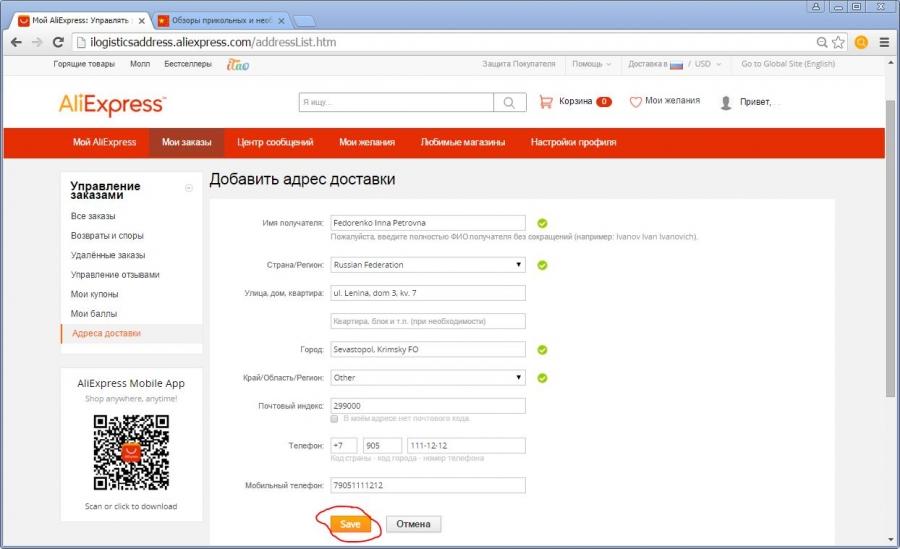The height and width of the screenshot is (549, 900).
Task: Click the wishlist heart icon
Action: pyautogui.click(x=635, y=102)
